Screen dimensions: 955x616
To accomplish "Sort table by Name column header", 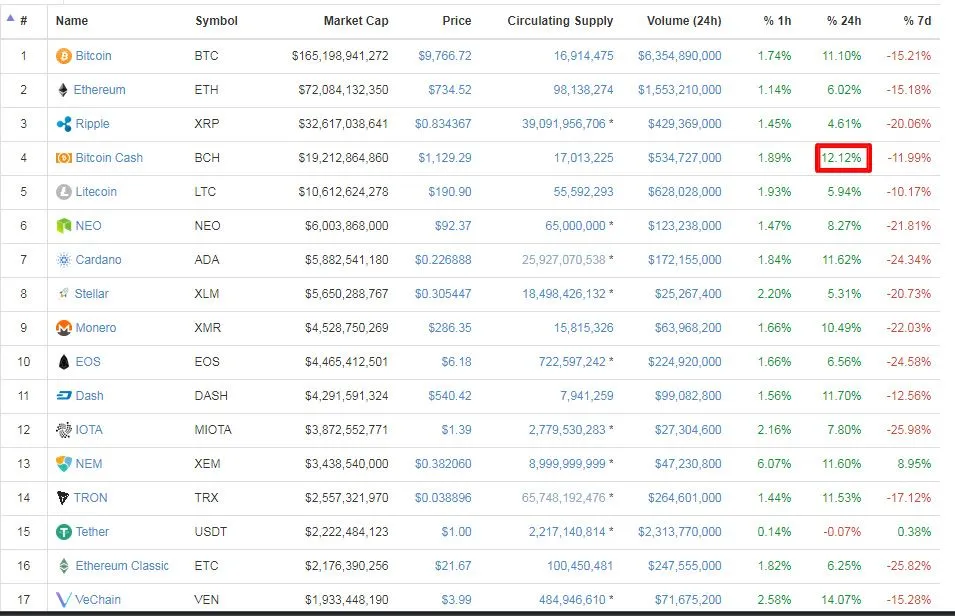I will click(x=72, y=21).
